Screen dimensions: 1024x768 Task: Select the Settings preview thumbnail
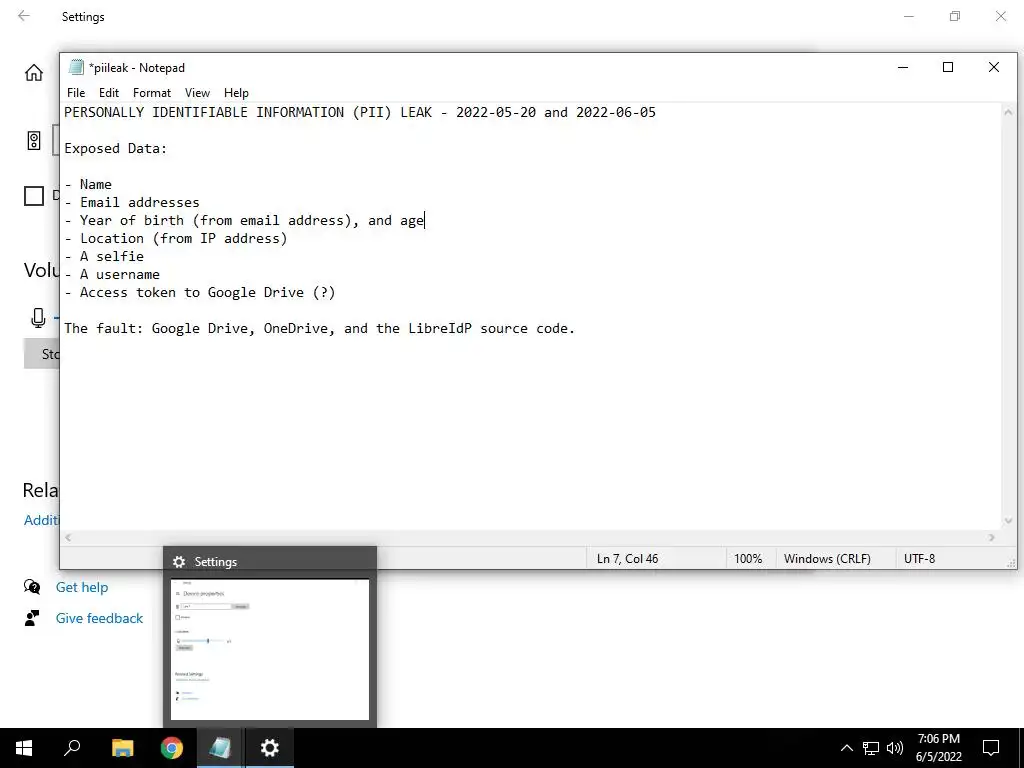(270, 650)
